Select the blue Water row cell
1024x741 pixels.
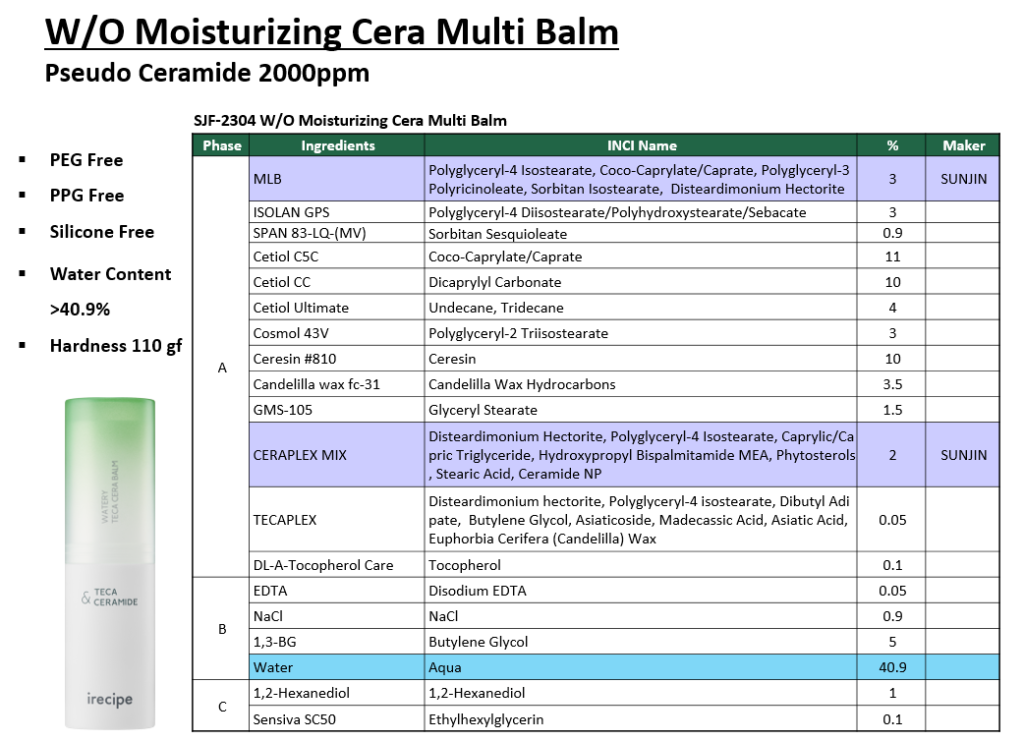(x=337, y=667)
